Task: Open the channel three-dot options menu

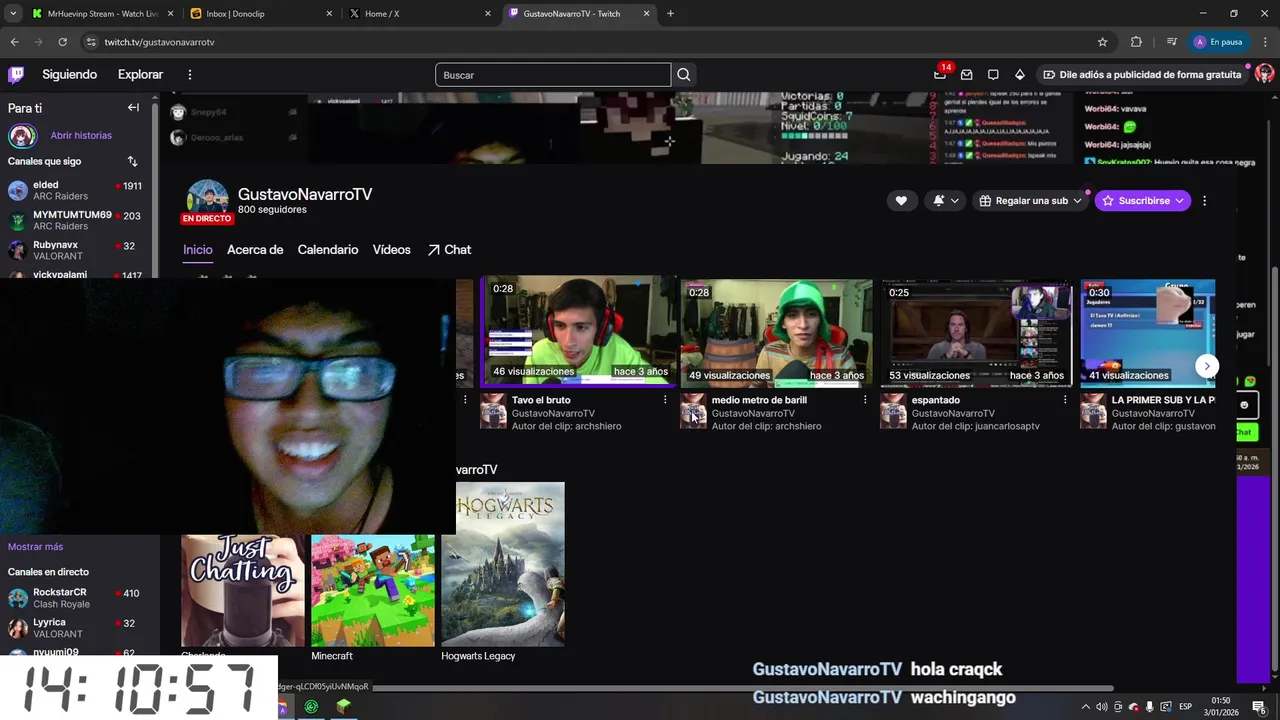Action: (1204, 201)
